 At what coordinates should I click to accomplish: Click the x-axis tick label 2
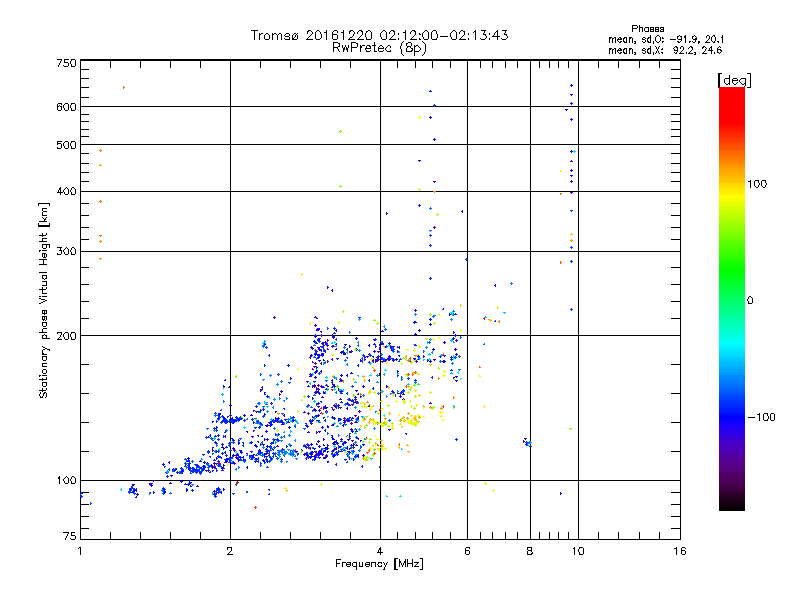230,551
